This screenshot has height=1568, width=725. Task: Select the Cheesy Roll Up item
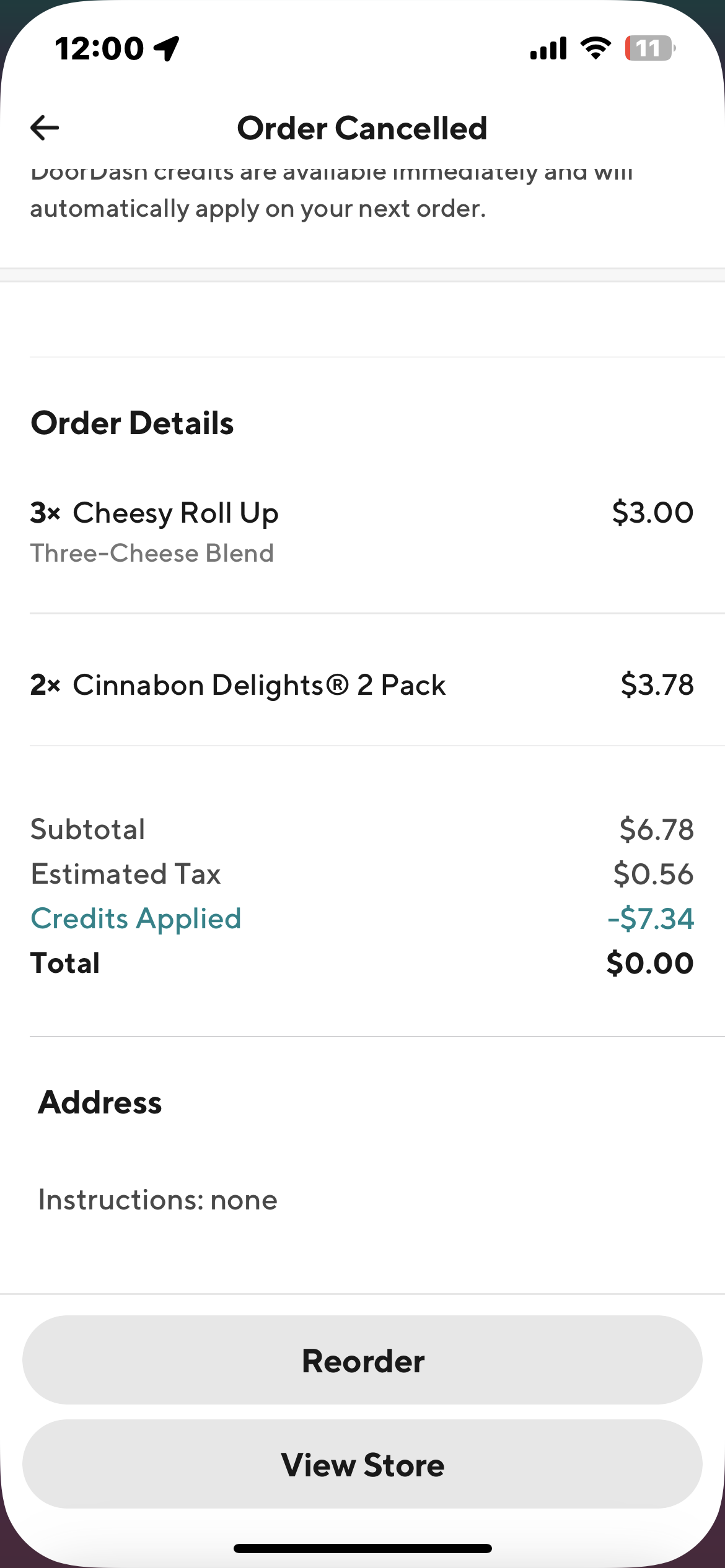click(175, 513)
